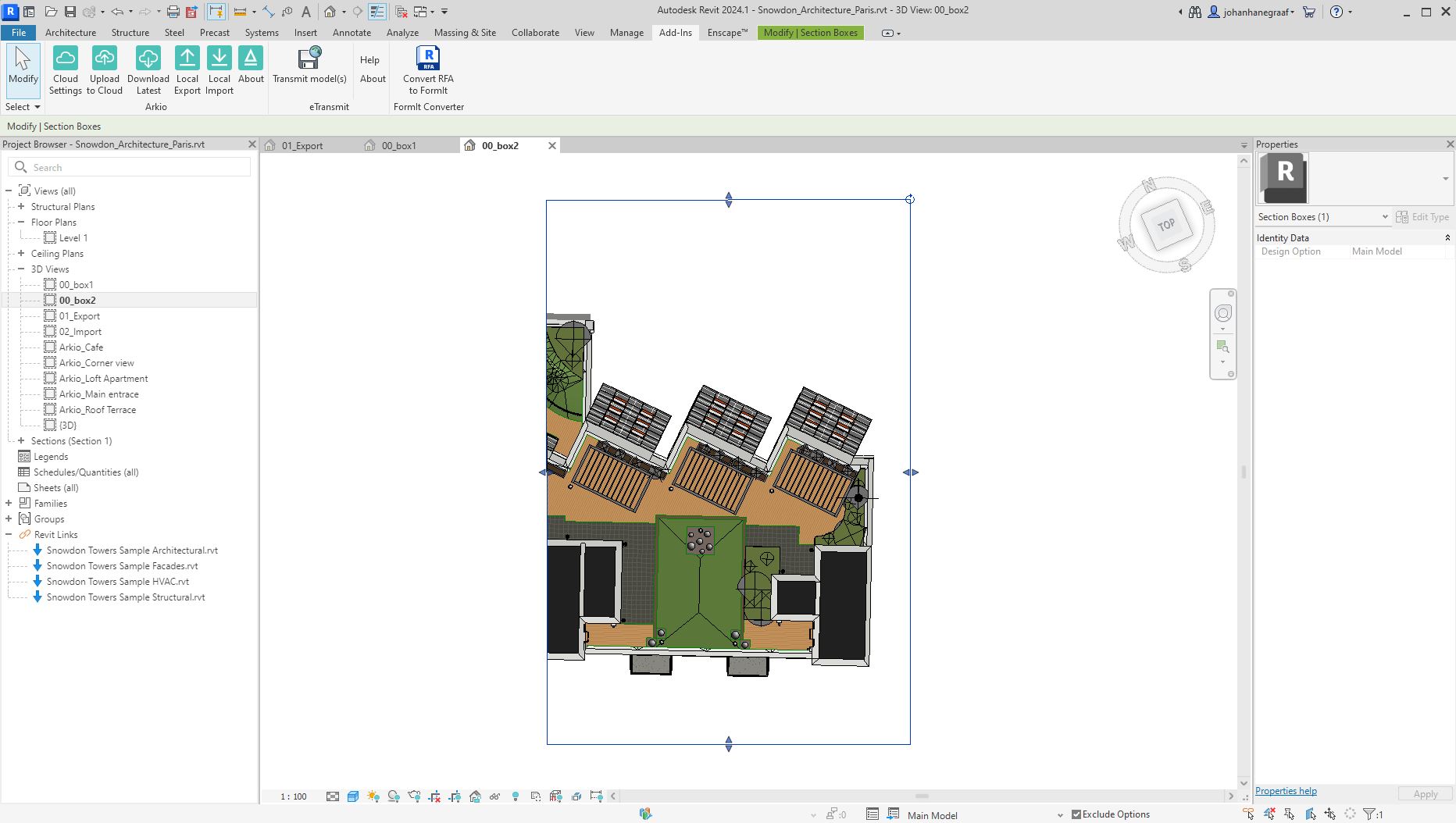Expand the Sections (Section 1) node

21,441
